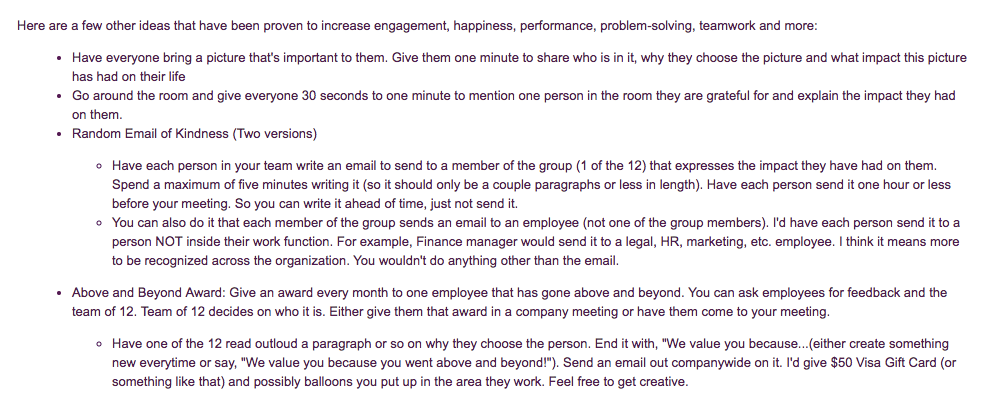Click the words 'Above and Beyond Award:'

[149, 292]
